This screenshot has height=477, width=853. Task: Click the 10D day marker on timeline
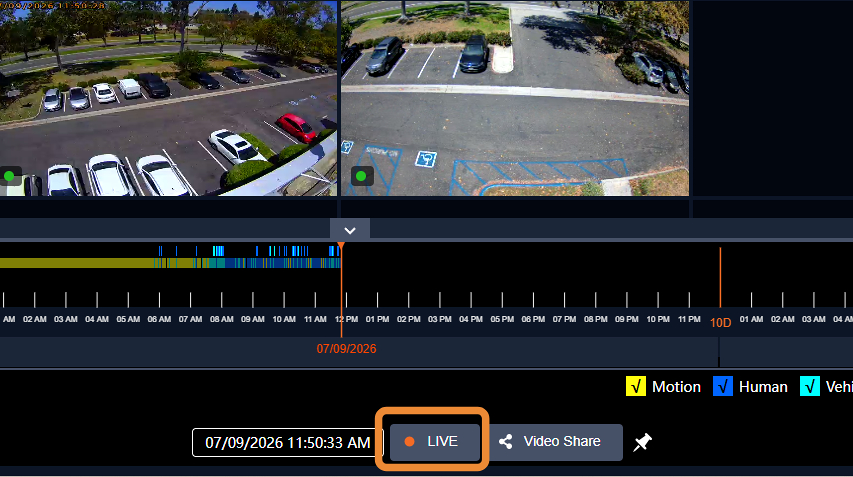720,323
